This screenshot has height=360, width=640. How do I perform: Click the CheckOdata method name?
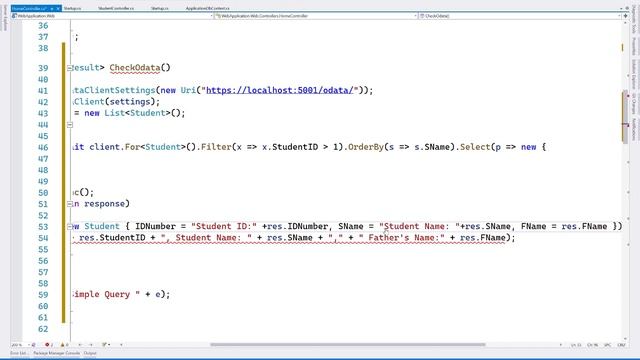point(135,68)
